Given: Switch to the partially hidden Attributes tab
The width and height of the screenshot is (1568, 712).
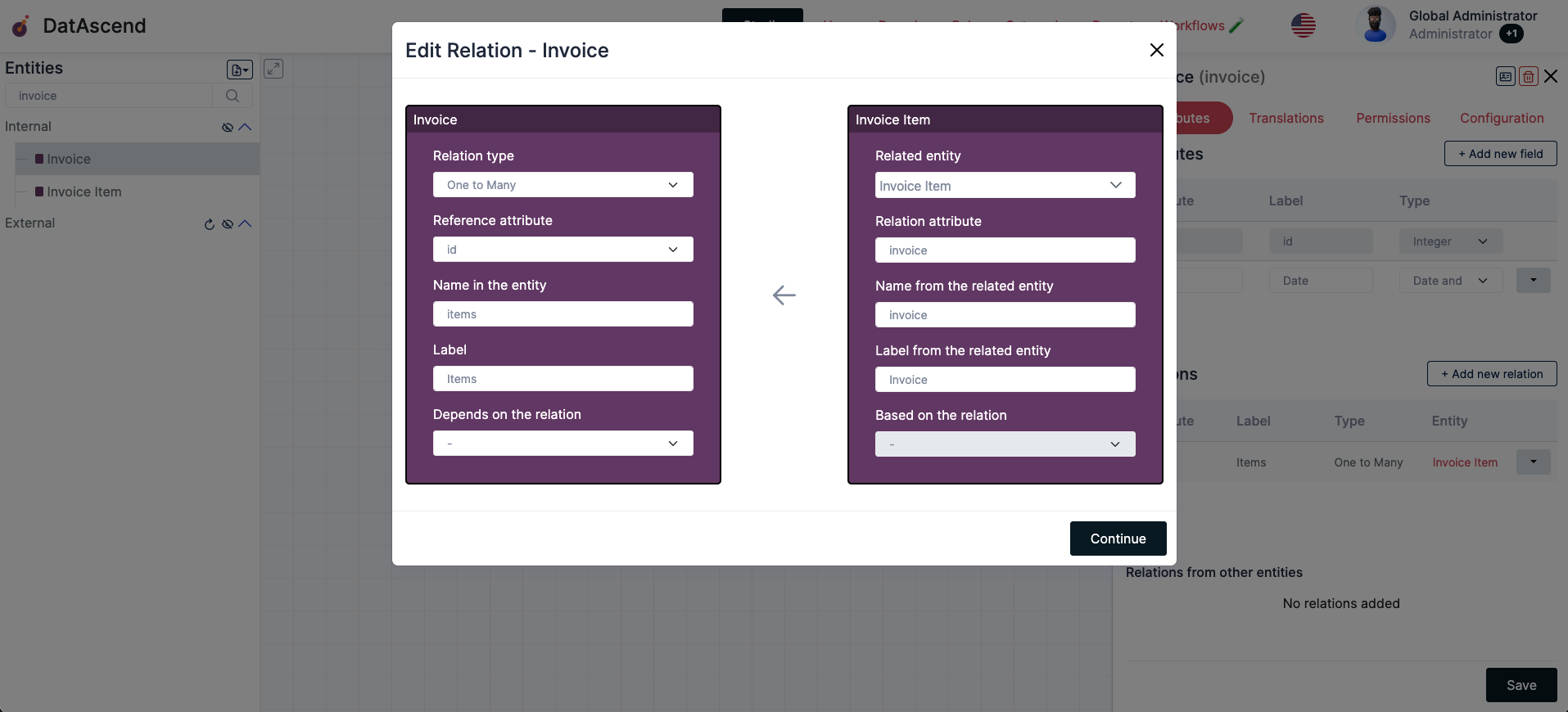Looking at the screenshot, I should tap(1204, 118).
